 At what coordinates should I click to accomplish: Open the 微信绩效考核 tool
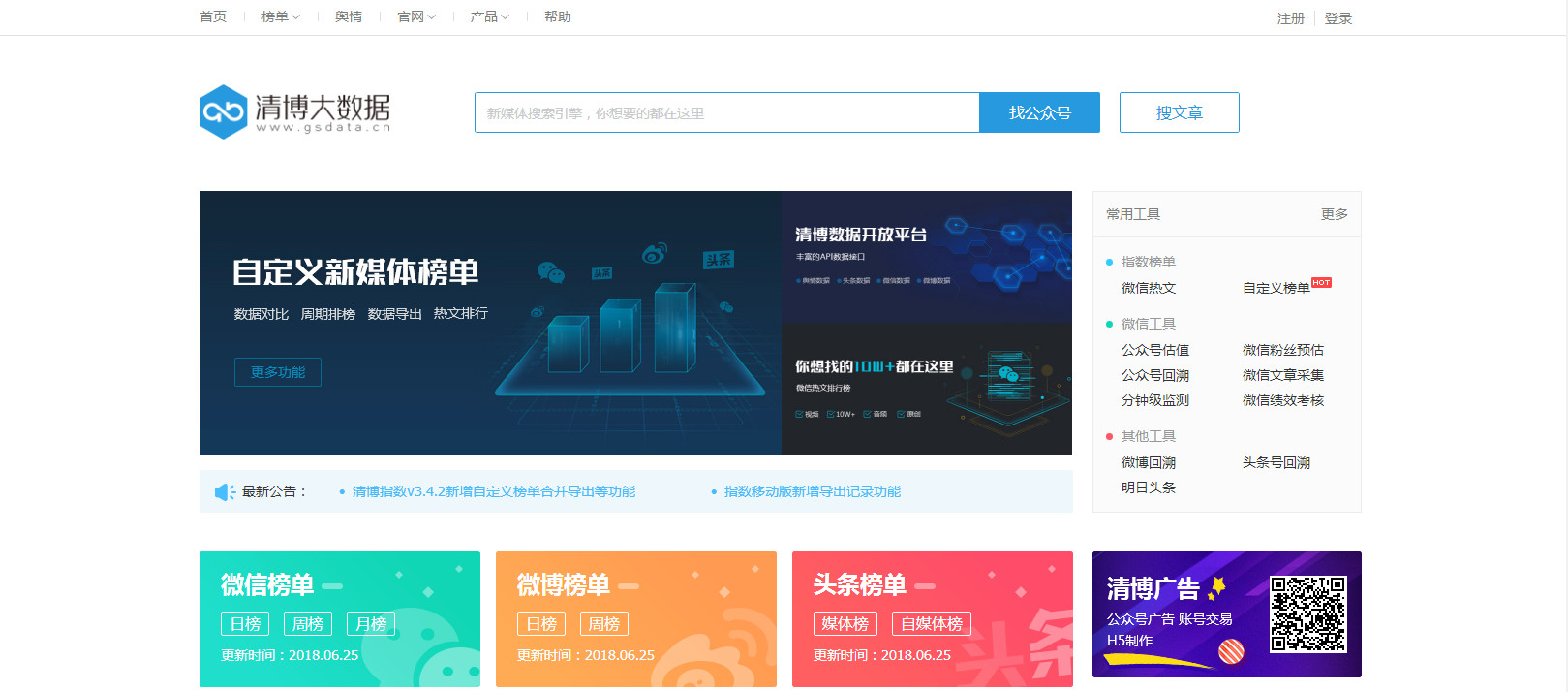pyautogui.click(x=1283, y=400)
